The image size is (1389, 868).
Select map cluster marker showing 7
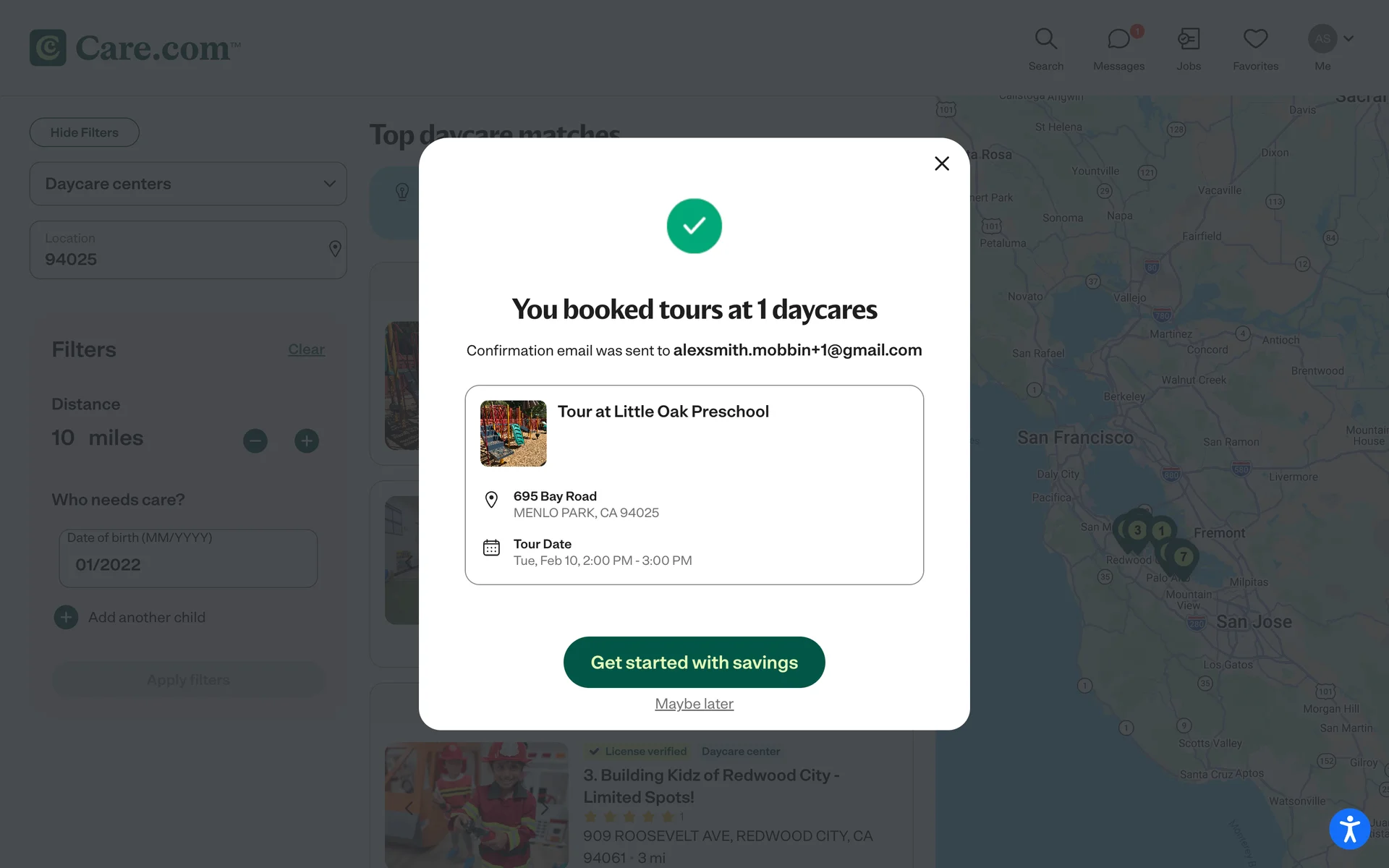click(x=1183, y=557)
